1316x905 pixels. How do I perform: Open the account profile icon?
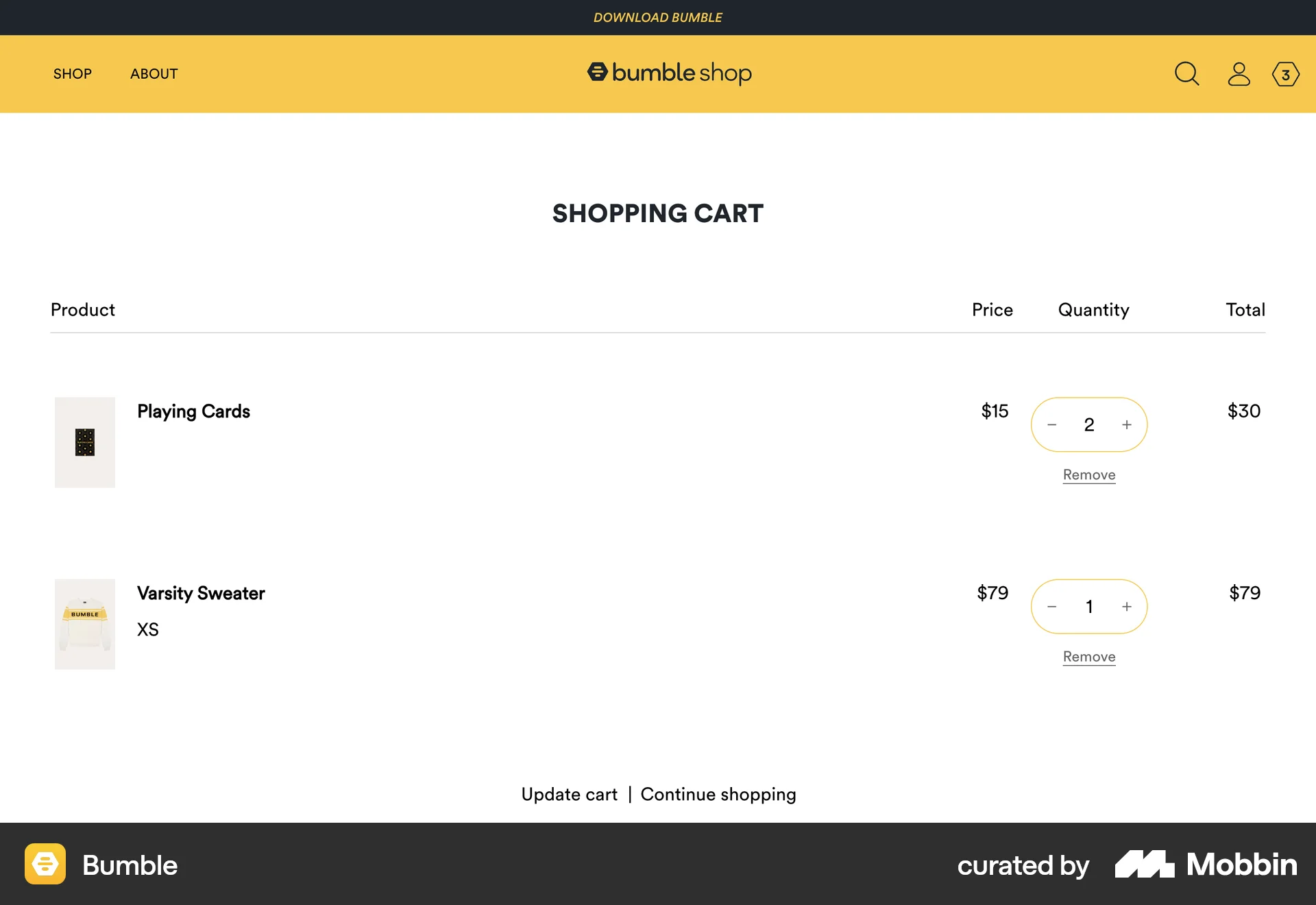(x=1239, y=74)
